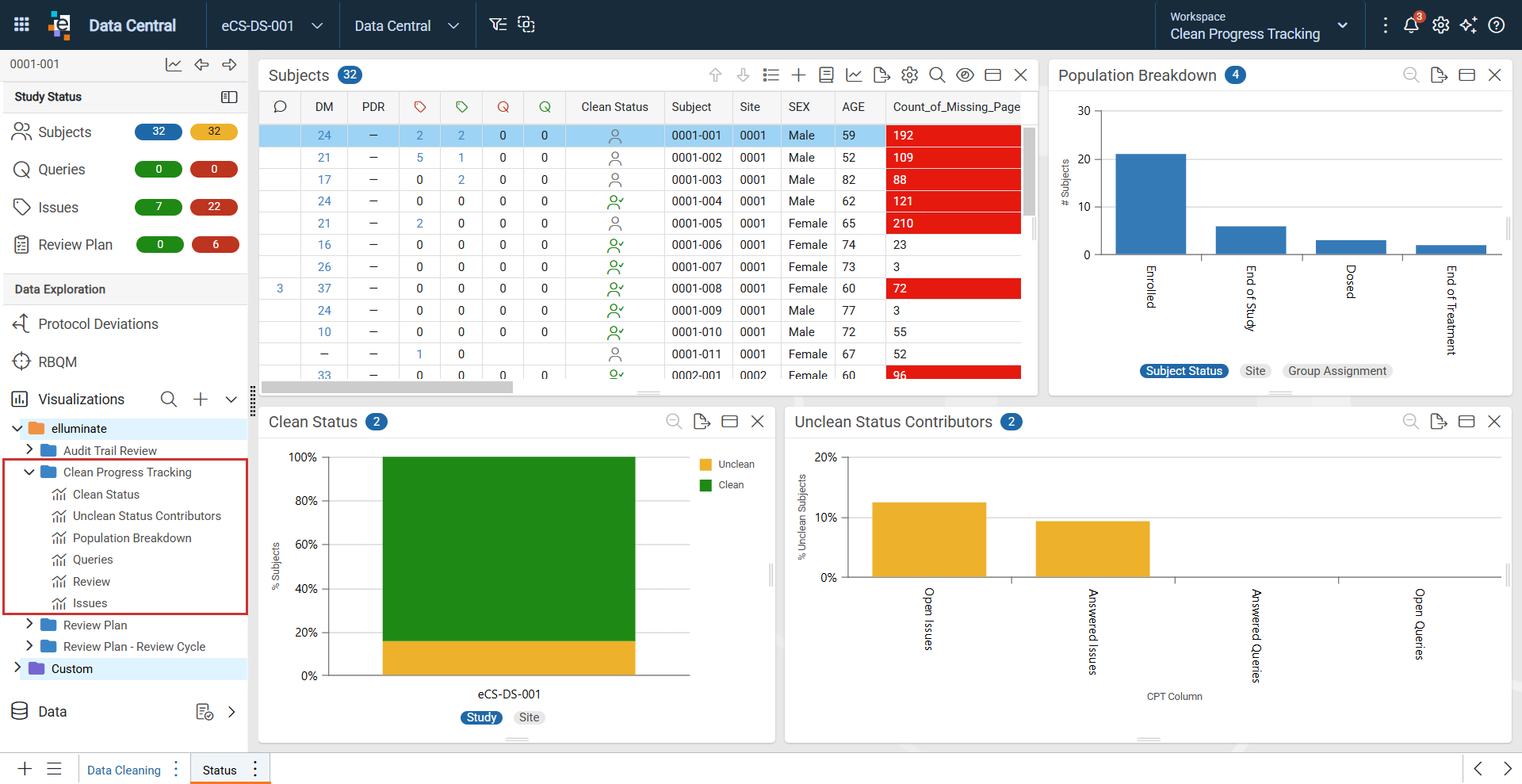The image size is (1522, 784).
Task: Move down using Subjects panel down arrow
Action: (x=743, y=75)
